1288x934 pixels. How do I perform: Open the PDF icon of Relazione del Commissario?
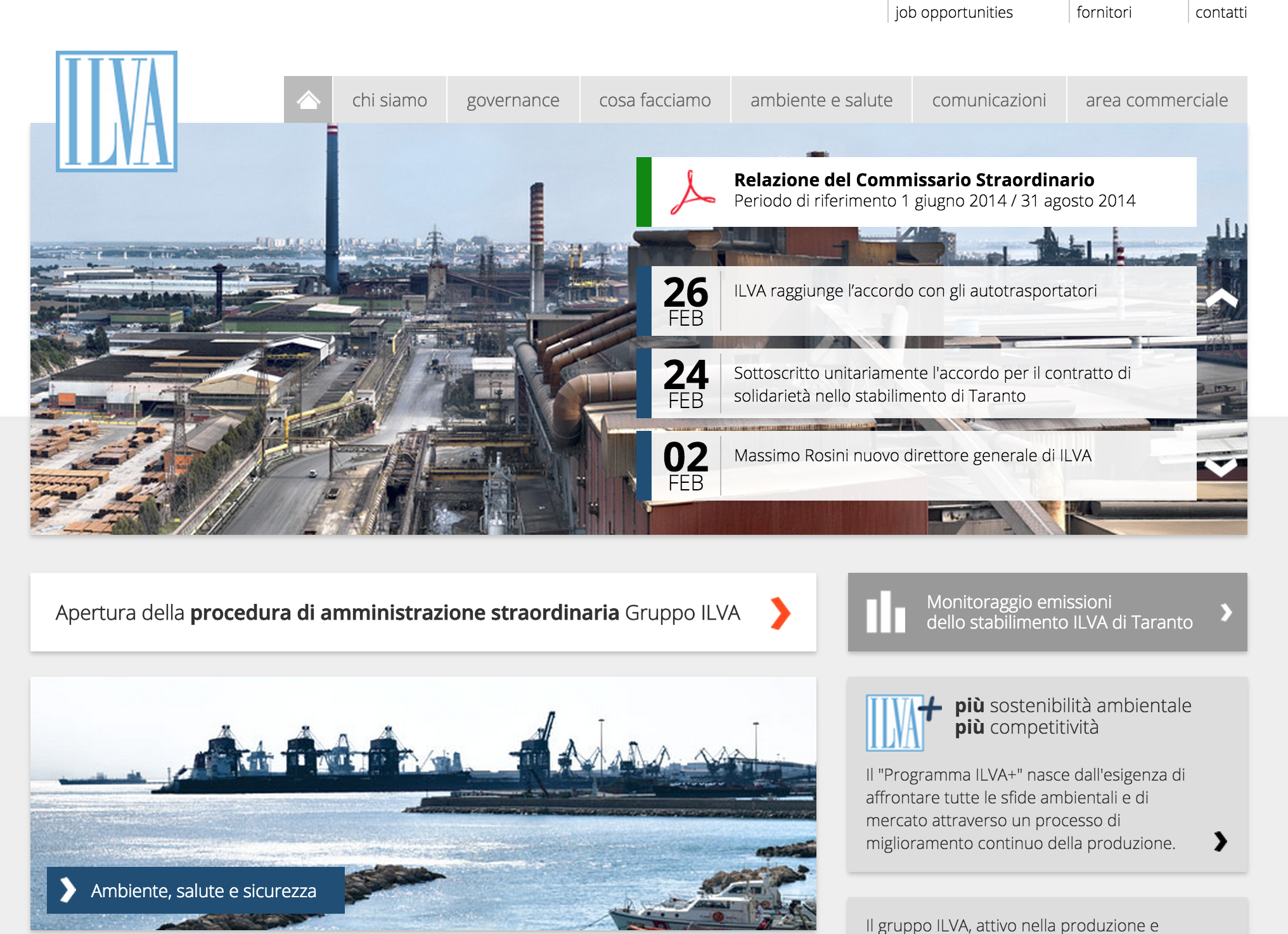[x=693, y=192]
